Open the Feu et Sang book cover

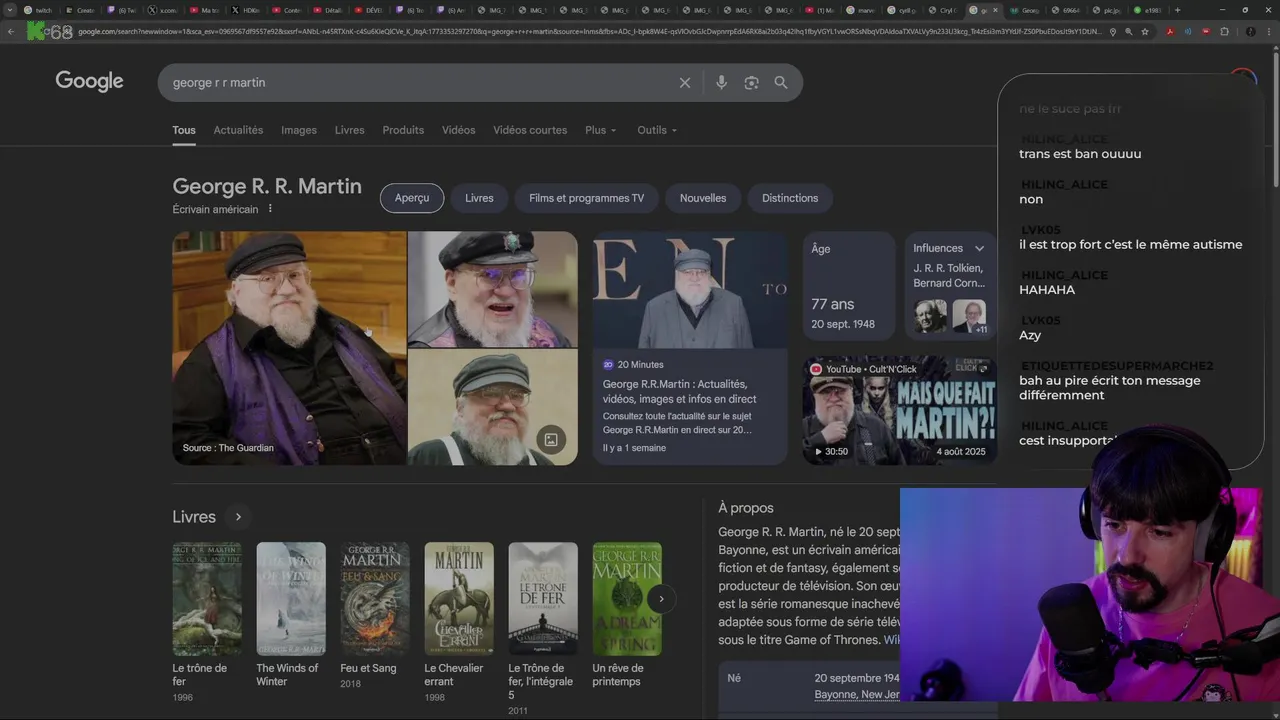[x=375, y=599]
